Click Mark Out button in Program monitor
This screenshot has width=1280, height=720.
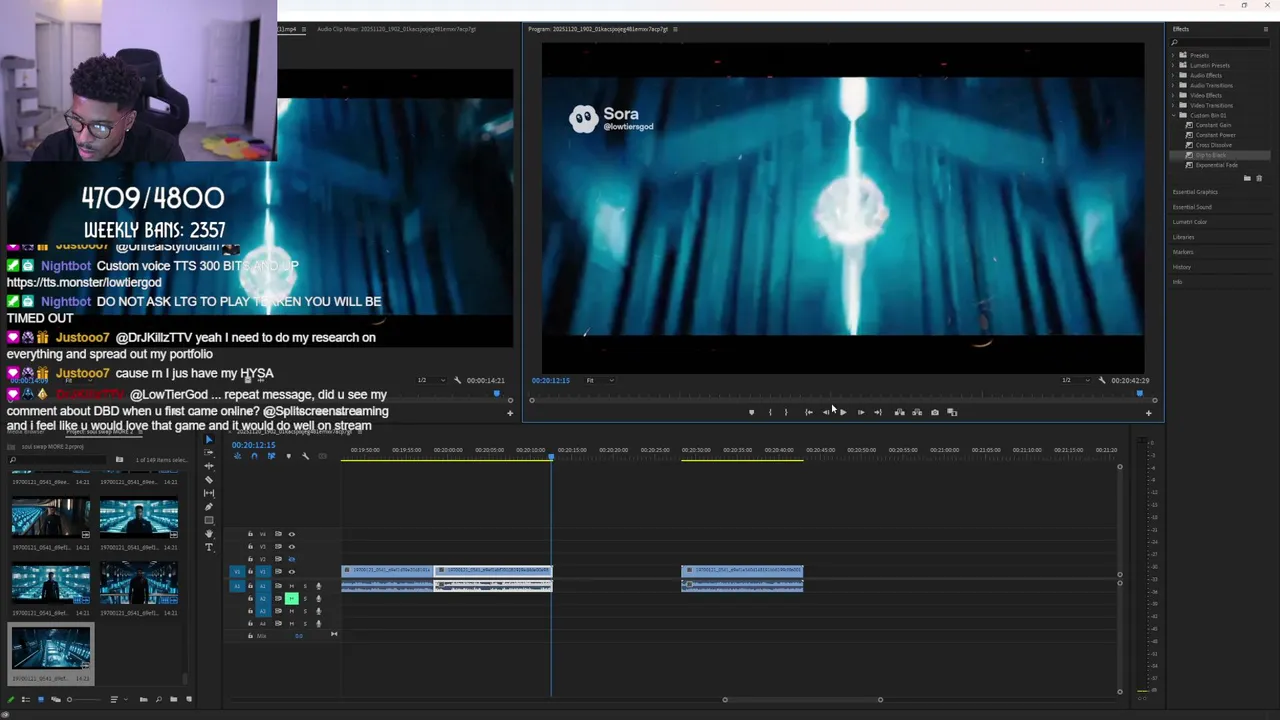(x=786, y=412)
